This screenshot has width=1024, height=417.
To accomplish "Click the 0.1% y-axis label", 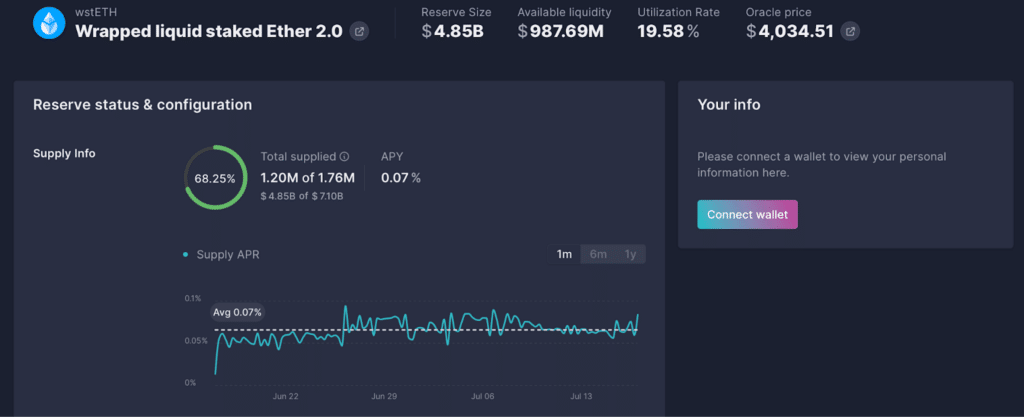I will point(193,298).
